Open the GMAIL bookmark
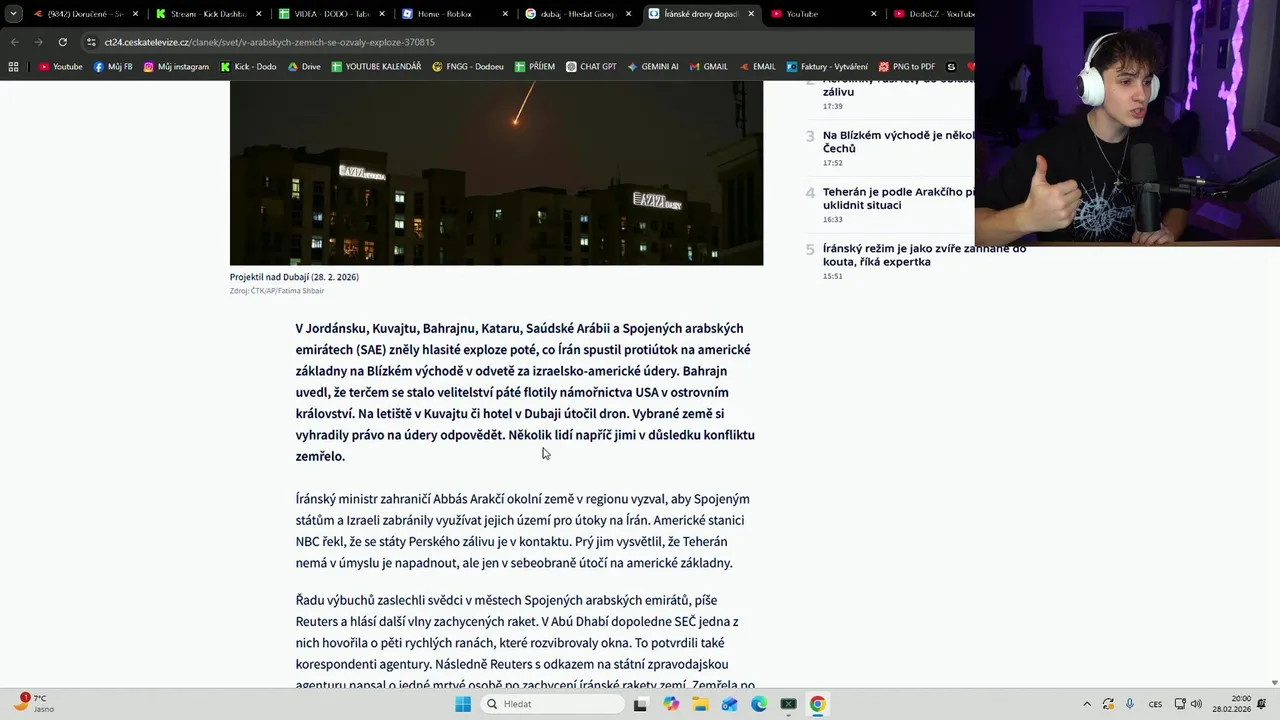 pos(708,67)
